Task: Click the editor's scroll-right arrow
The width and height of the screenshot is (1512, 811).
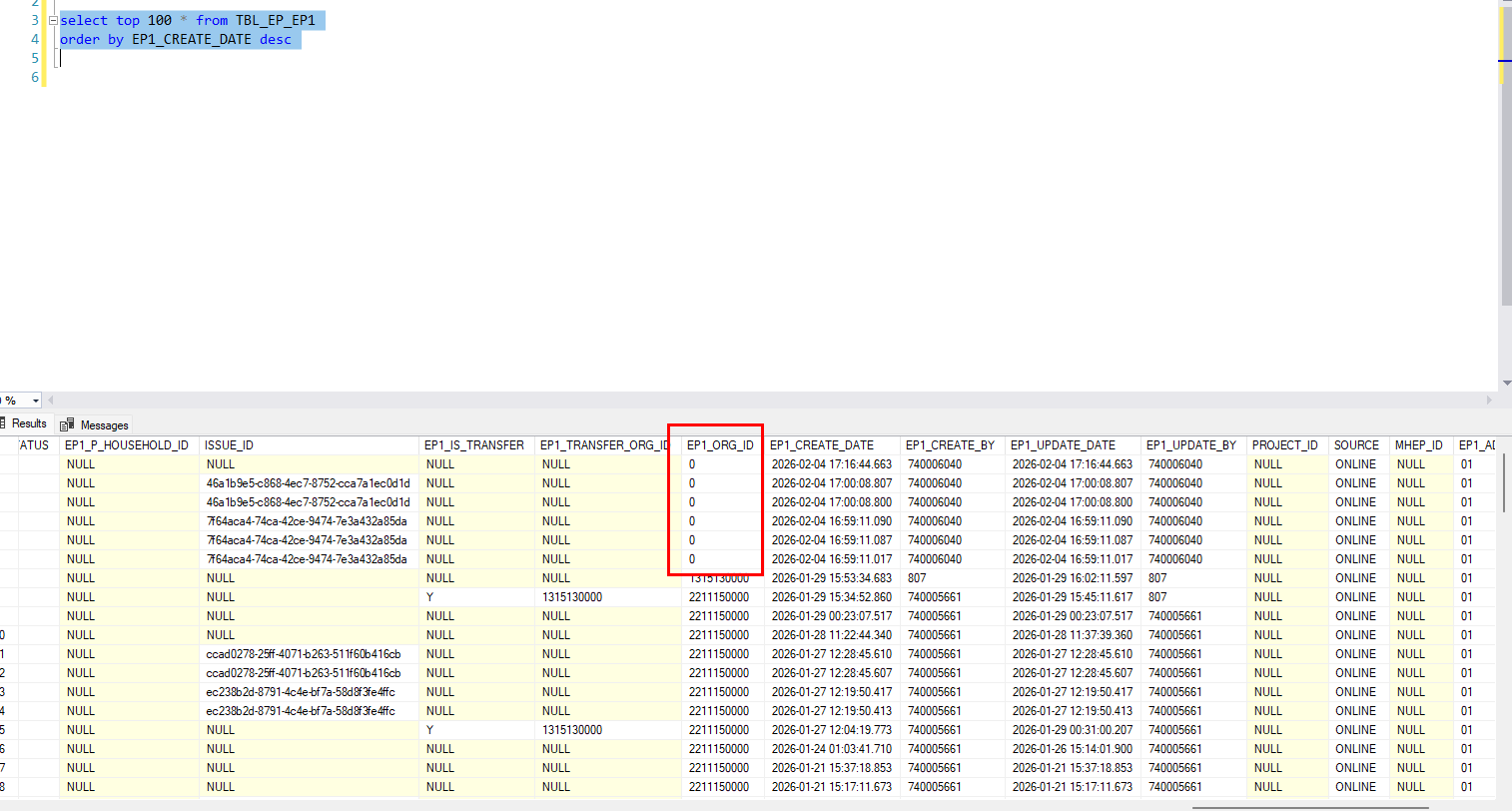Action: pos(1488,401)
